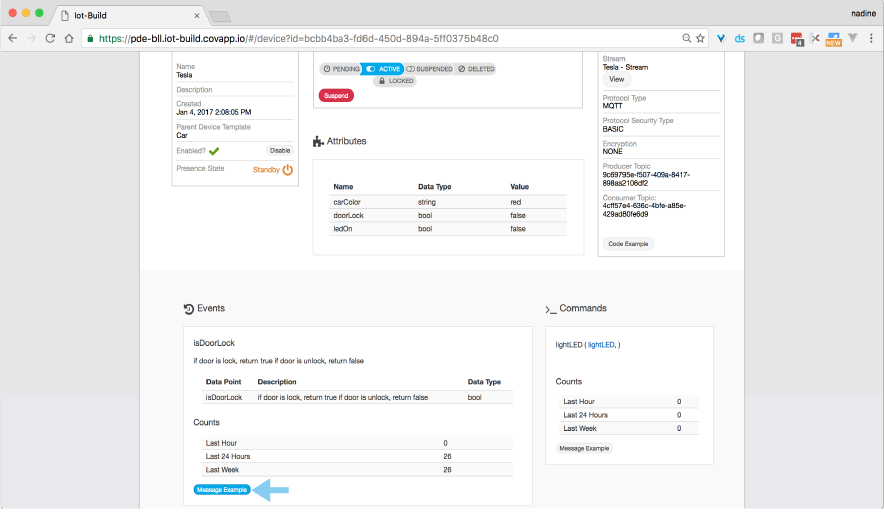Go to the browser home page icon

[x=69, y=38]
